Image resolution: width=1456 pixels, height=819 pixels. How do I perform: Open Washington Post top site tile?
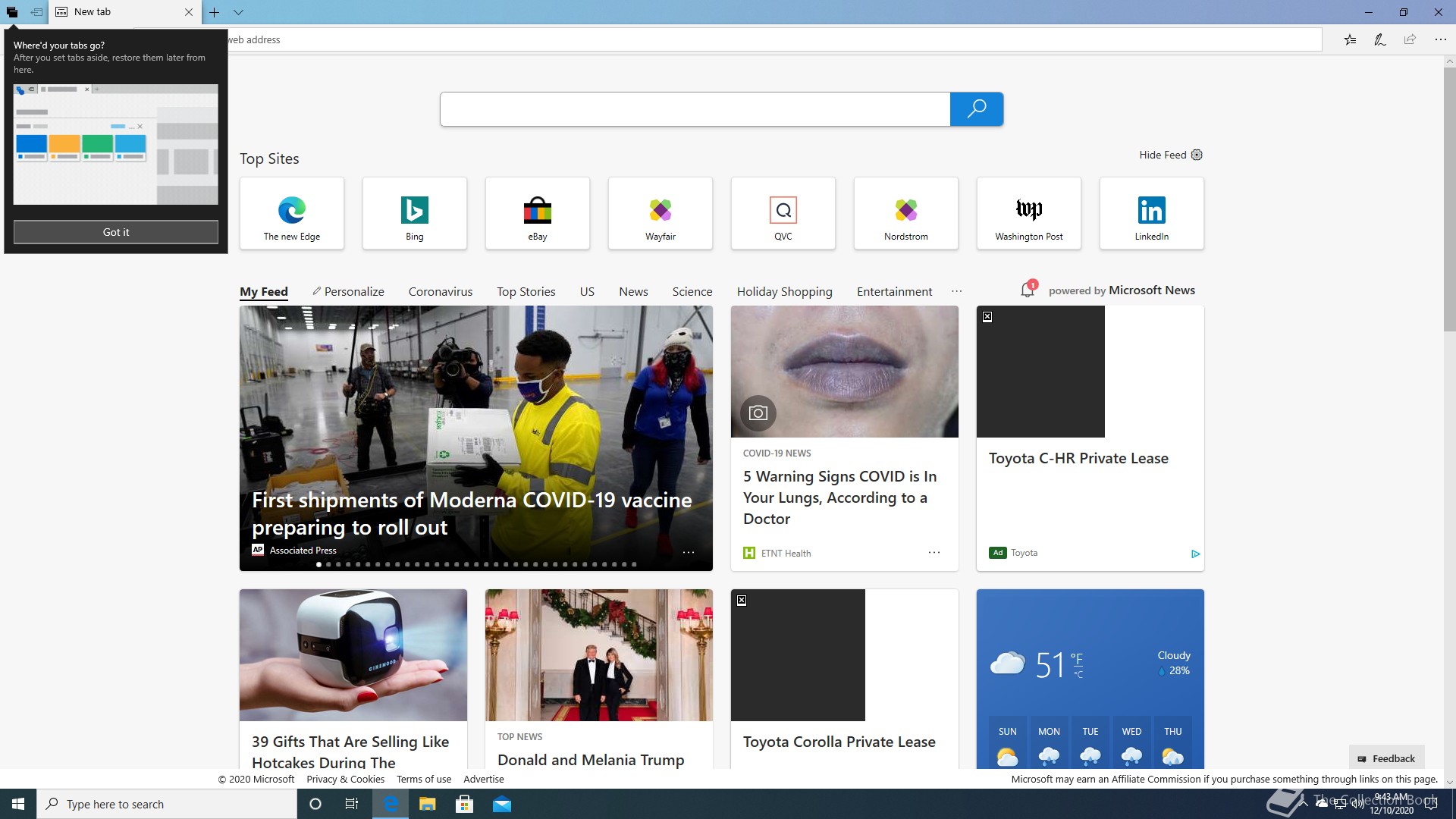click(1029, 213)
